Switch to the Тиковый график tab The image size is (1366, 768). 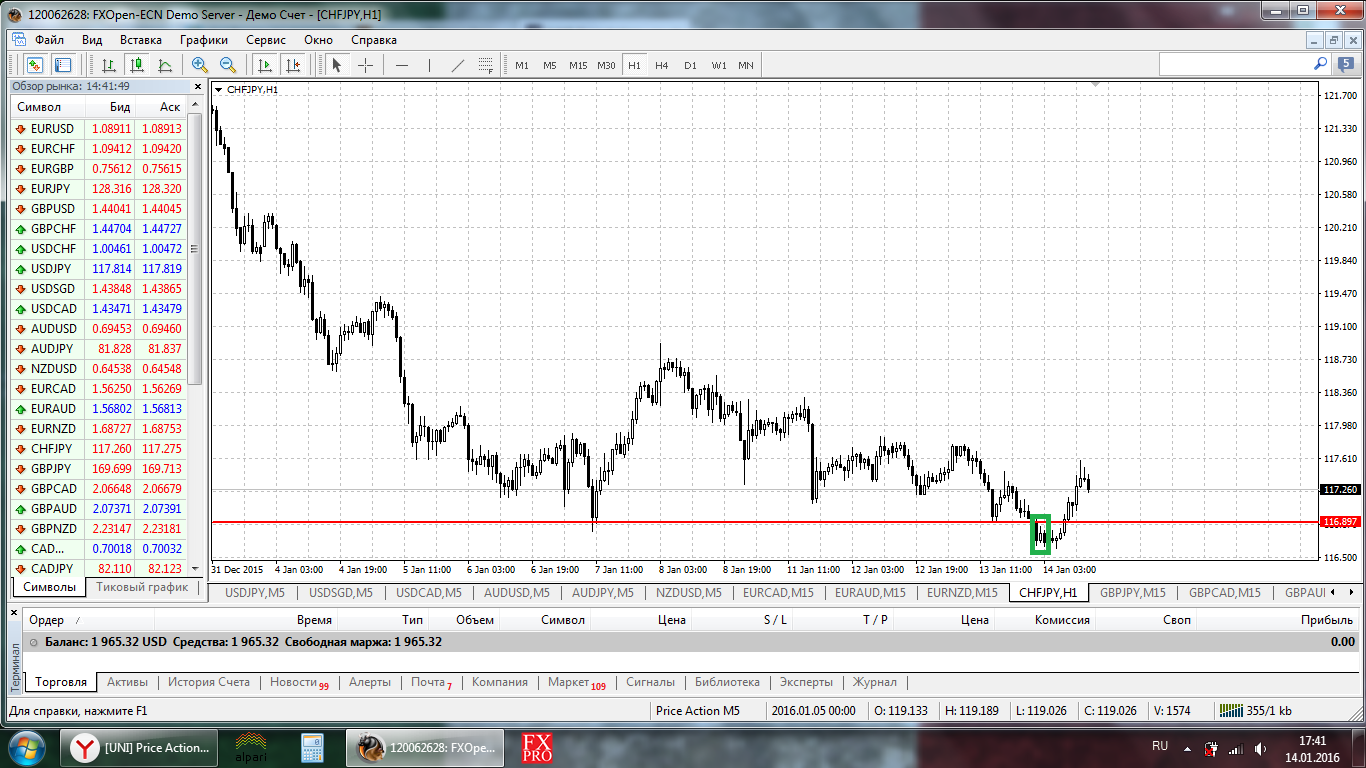pos(141,587)
